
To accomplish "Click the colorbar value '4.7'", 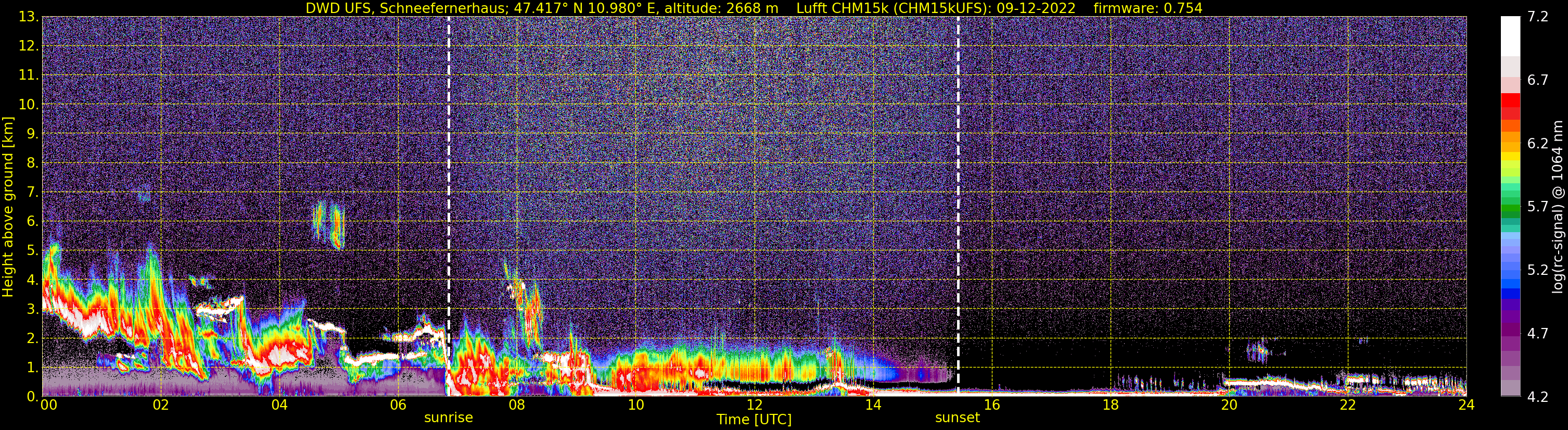I will [x=1538, y=334].
